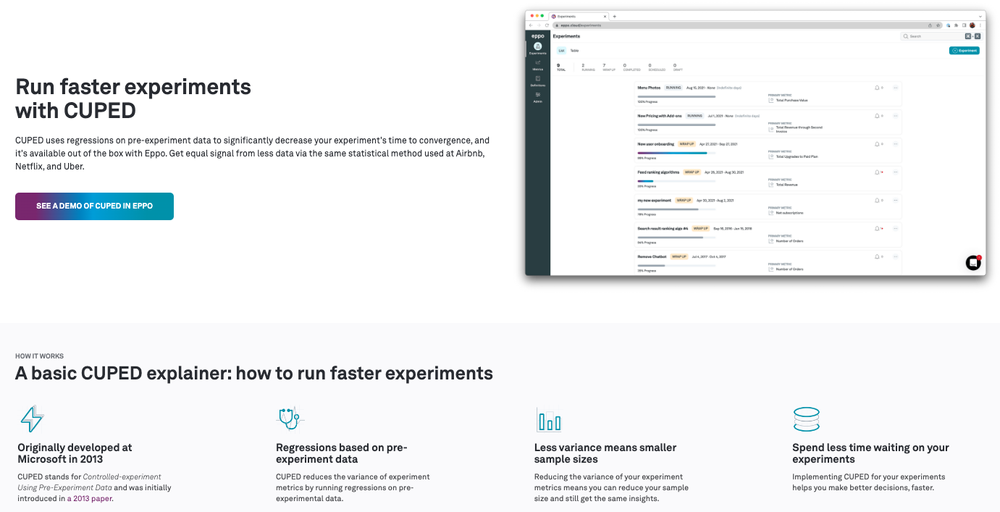Open the chat widget bubble icon
The width and height of the screenshot is (1000, 512).
pos(973,262)
